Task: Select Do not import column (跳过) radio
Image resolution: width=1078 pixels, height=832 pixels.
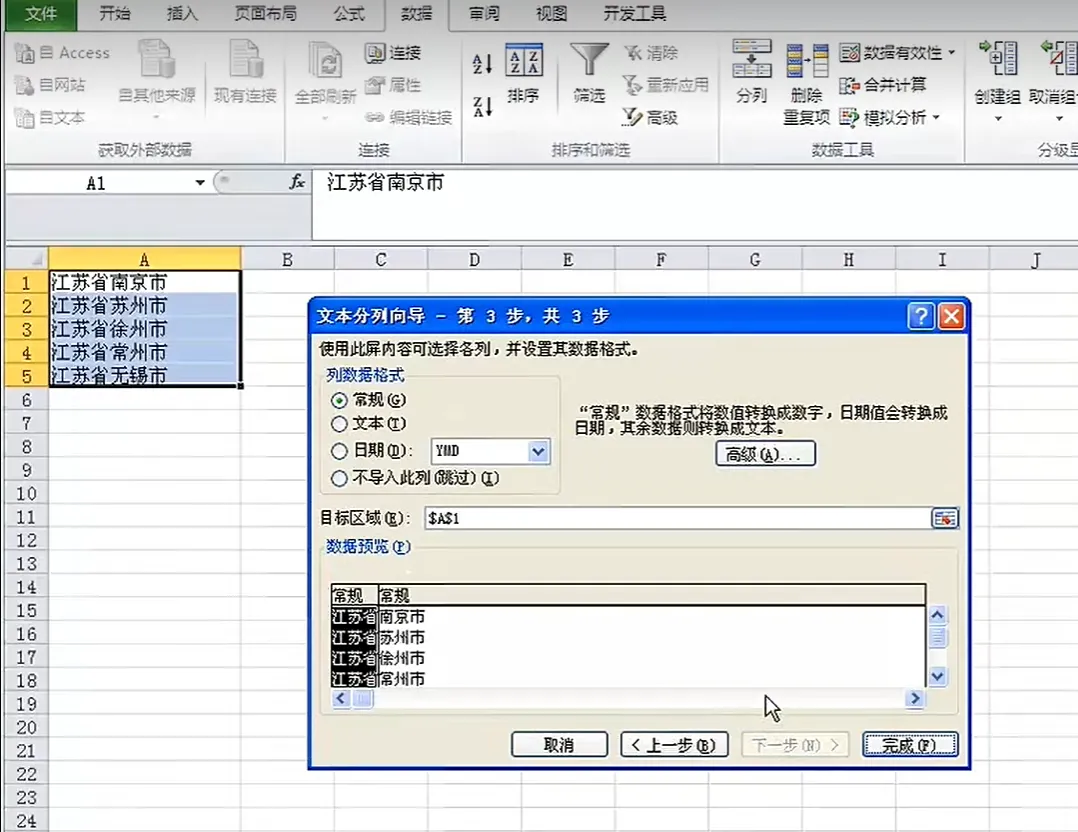Action: [x=339, y=479]
